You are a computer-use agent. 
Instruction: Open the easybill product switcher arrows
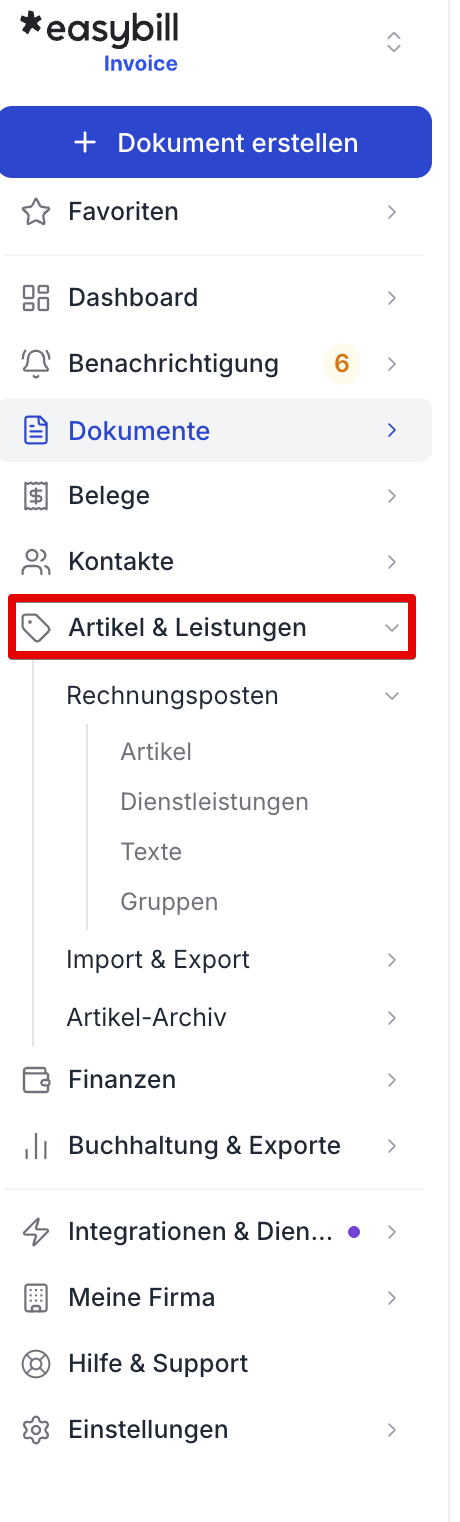tap(394, 42)
